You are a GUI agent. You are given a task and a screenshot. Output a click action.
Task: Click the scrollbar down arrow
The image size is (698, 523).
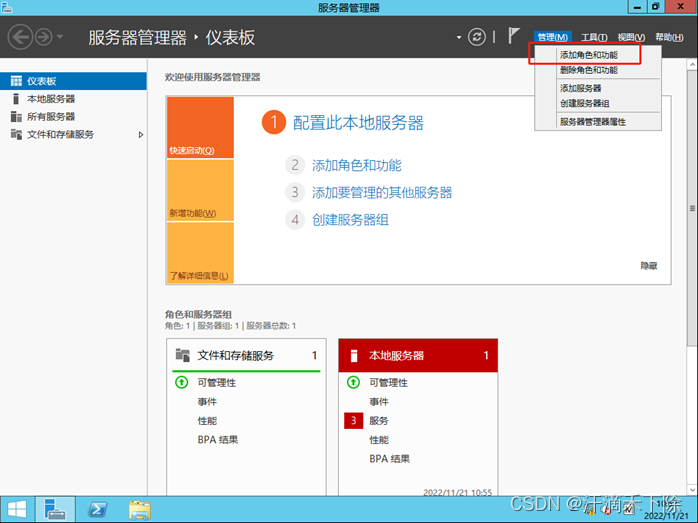(x=692, y=490)
